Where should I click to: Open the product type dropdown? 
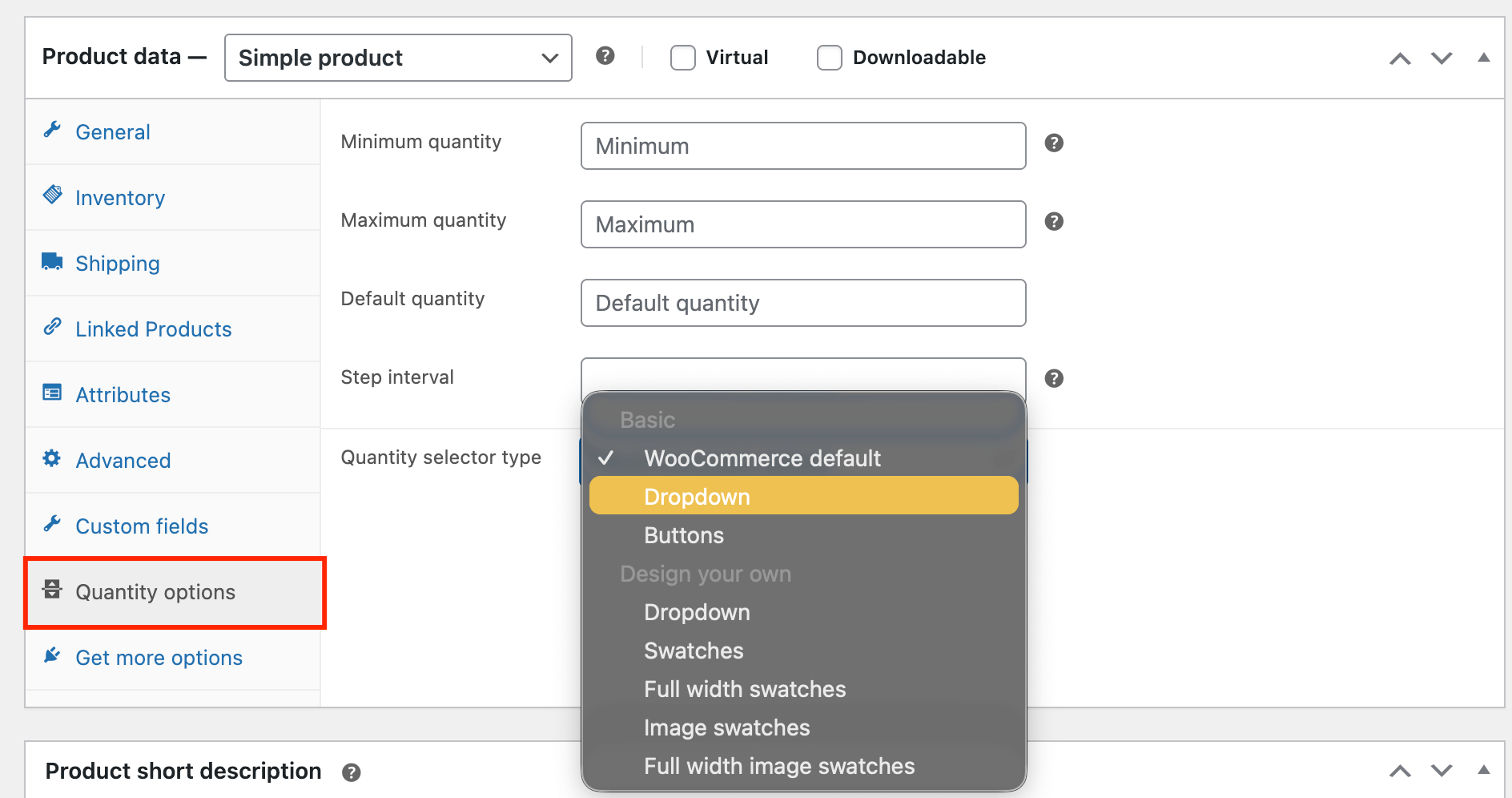pos(397,57)
